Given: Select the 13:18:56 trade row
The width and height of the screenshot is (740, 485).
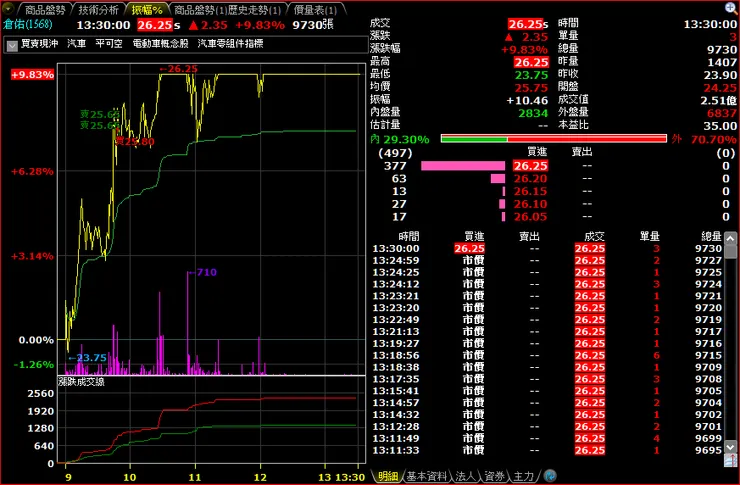Looking at the screenshot, I should [547, 355].
